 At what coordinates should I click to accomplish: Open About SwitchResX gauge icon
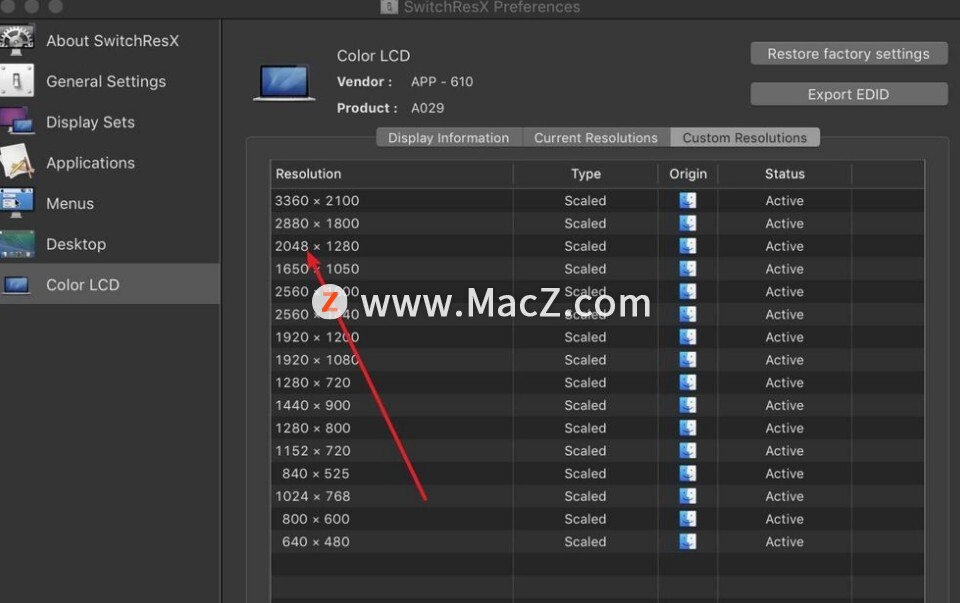click(x=17, y=40)
